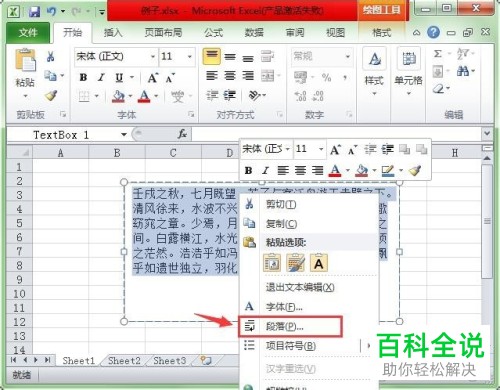
Task: Click the orientation text angle icon
Action: pyautogui.click(x=255, y=96)
